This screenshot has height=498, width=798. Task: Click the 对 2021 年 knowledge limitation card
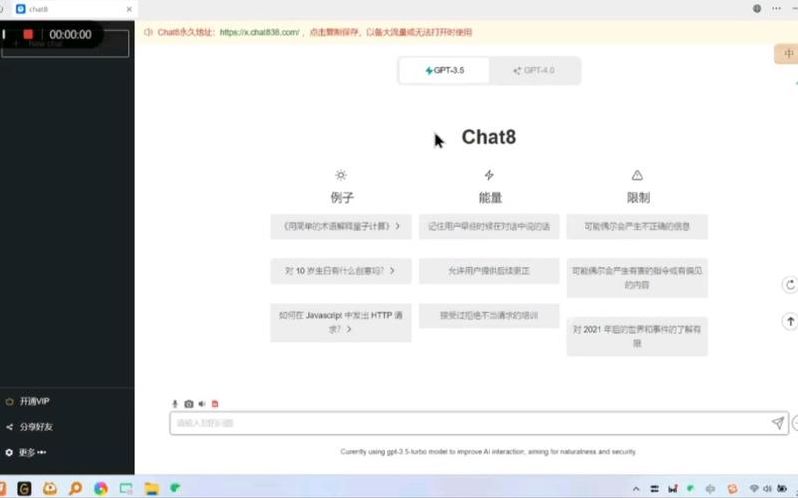click(x=637, y=336)
